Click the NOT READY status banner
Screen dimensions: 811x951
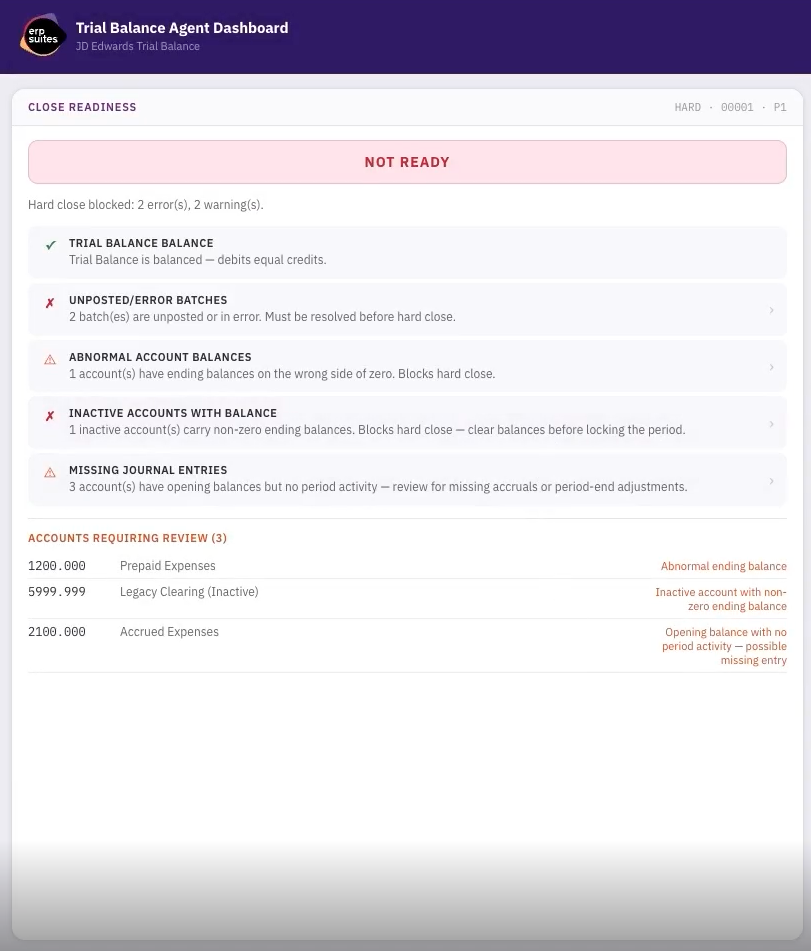coord(407,162)
